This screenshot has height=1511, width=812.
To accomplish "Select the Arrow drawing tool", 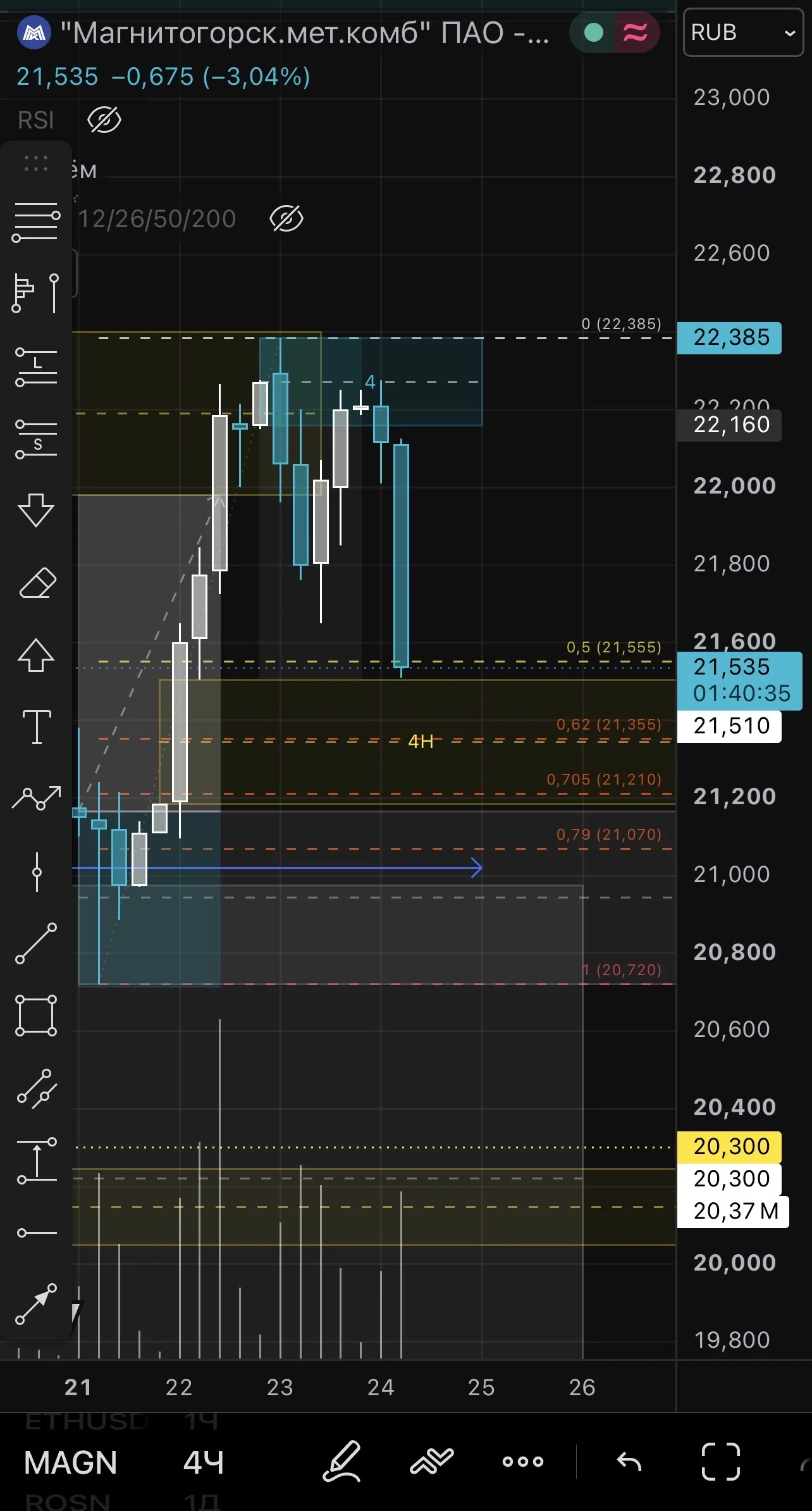I will (36, 1304).
